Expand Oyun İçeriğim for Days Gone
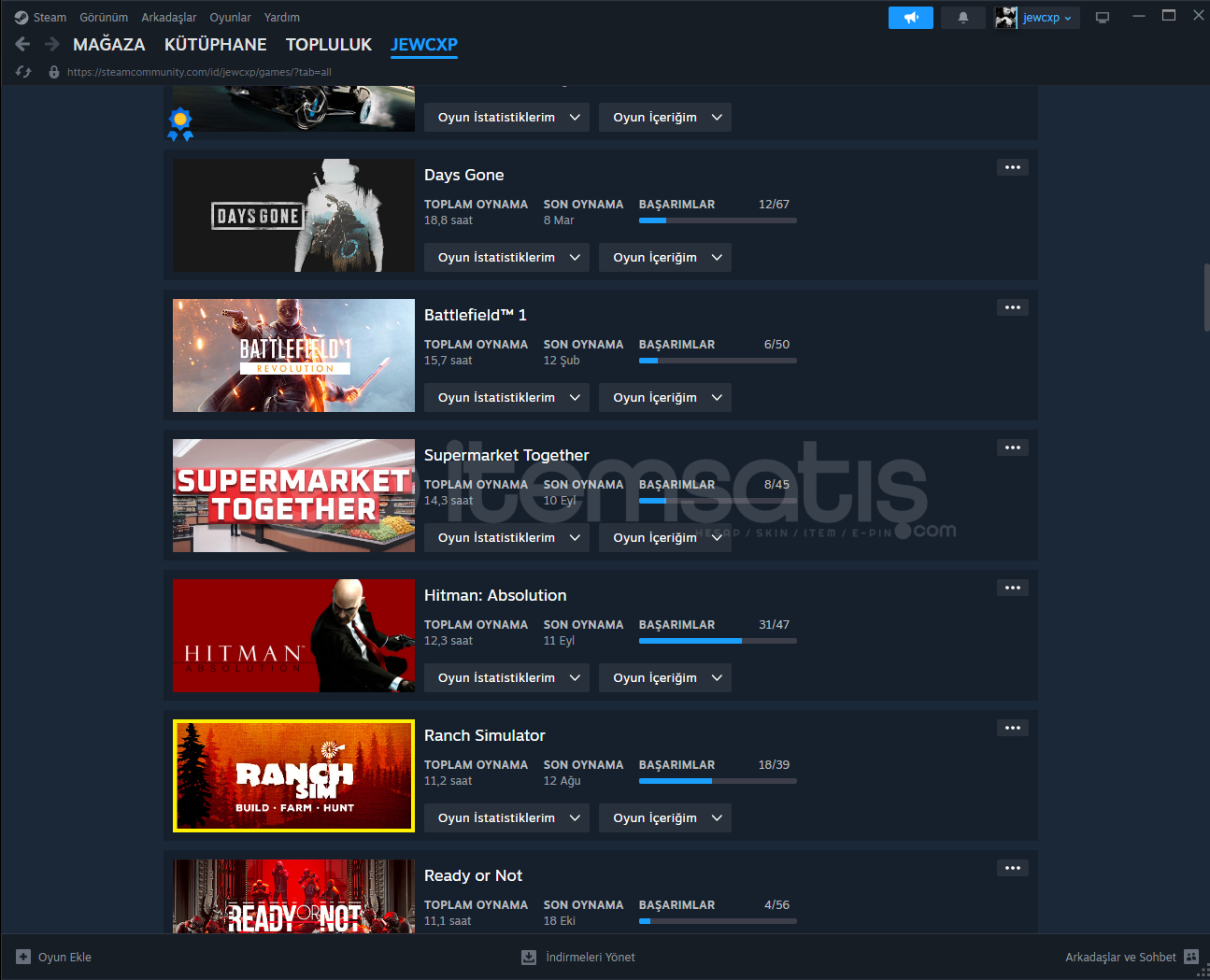Screen dimensions: 1210x980 pos(665,257)
